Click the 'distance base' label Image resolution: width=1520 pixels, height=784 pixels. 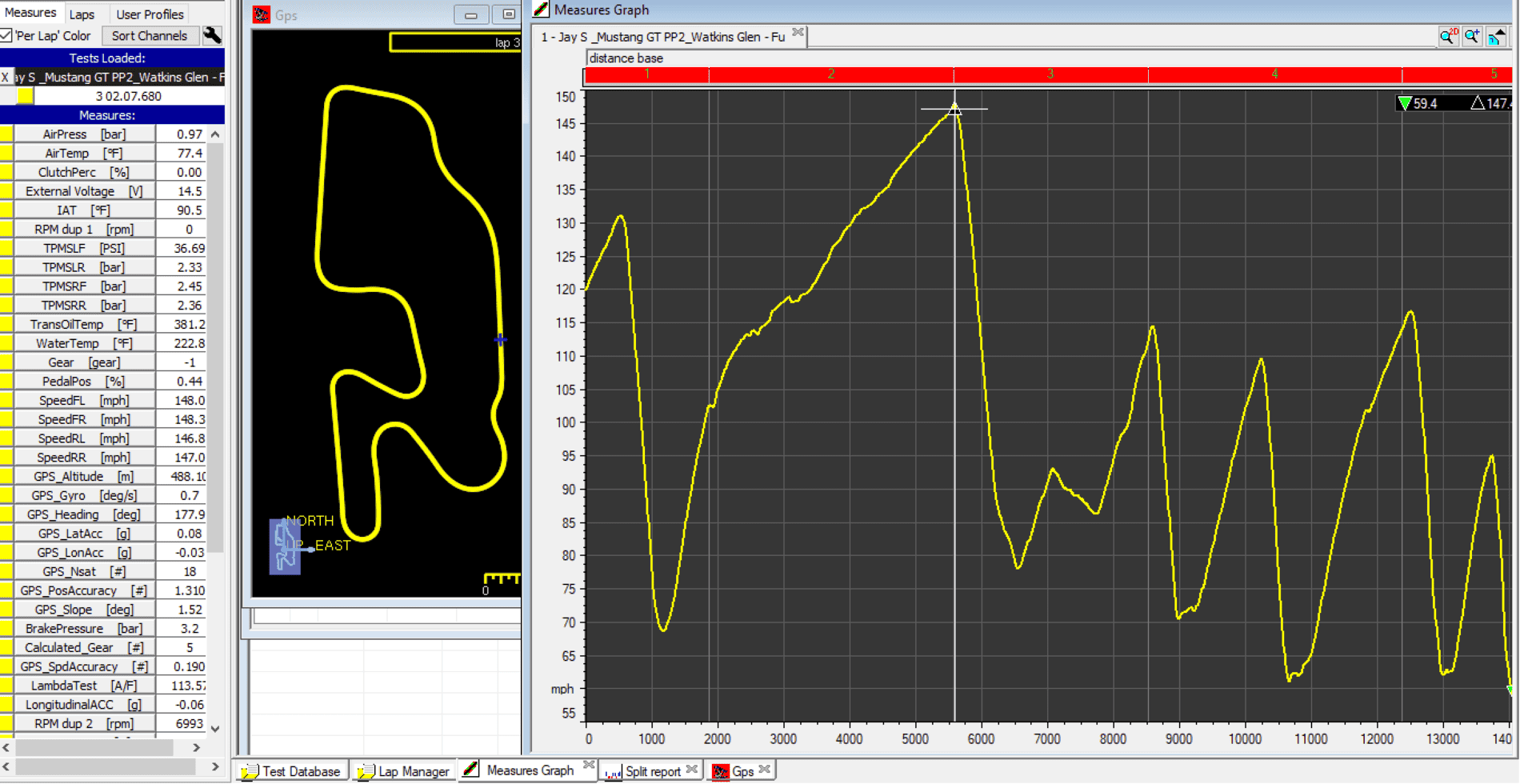[x=626, y=58]
